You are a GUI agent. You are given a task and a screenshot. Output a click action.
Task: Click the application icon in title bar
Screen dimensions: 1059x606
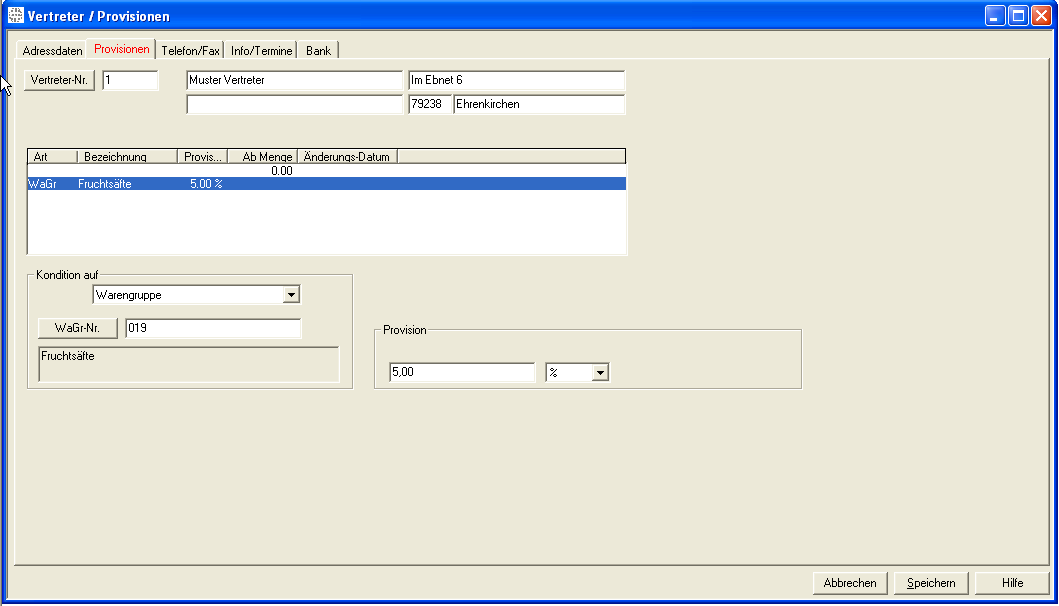point(16,16)
